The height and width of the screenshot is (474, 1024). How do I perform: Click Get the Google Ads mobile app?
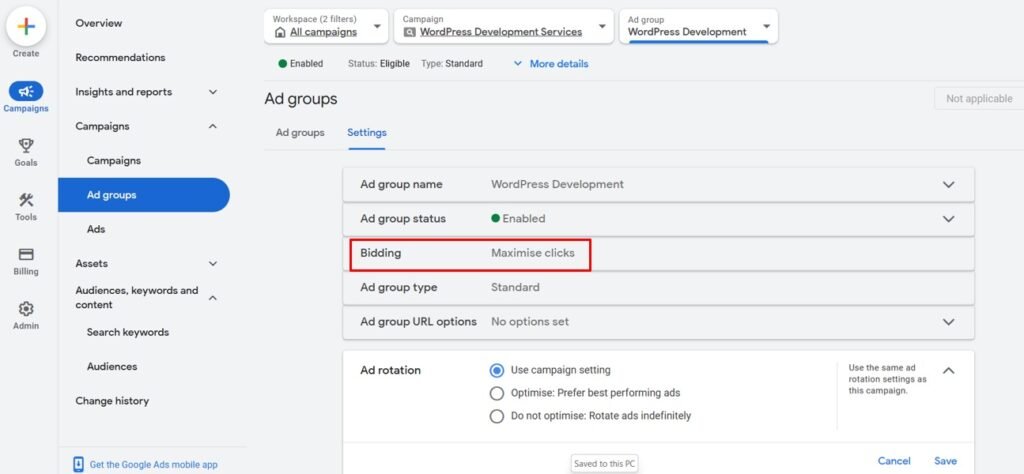click(x=153, y=465)
